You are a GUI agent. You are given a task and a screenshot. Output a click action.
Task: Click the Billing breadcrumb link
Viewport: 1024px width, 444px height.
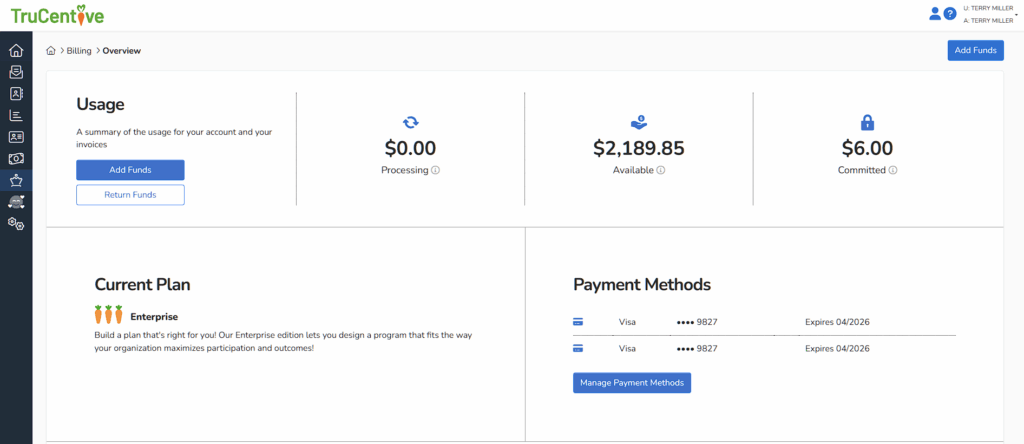pyautogui.click(x=79, y=51)
